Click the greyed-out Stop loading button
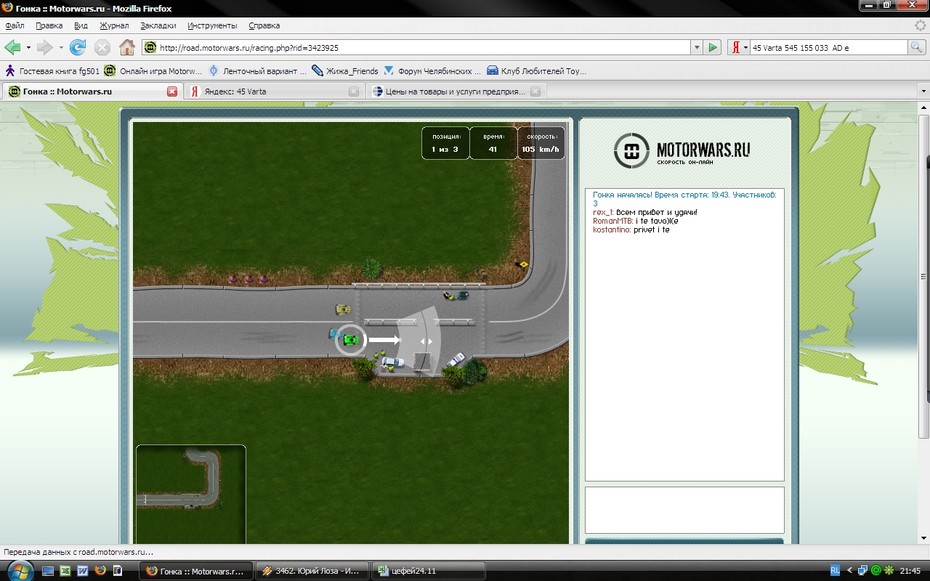The width and height of the screenshot is (930, 581). click(103, 47)
